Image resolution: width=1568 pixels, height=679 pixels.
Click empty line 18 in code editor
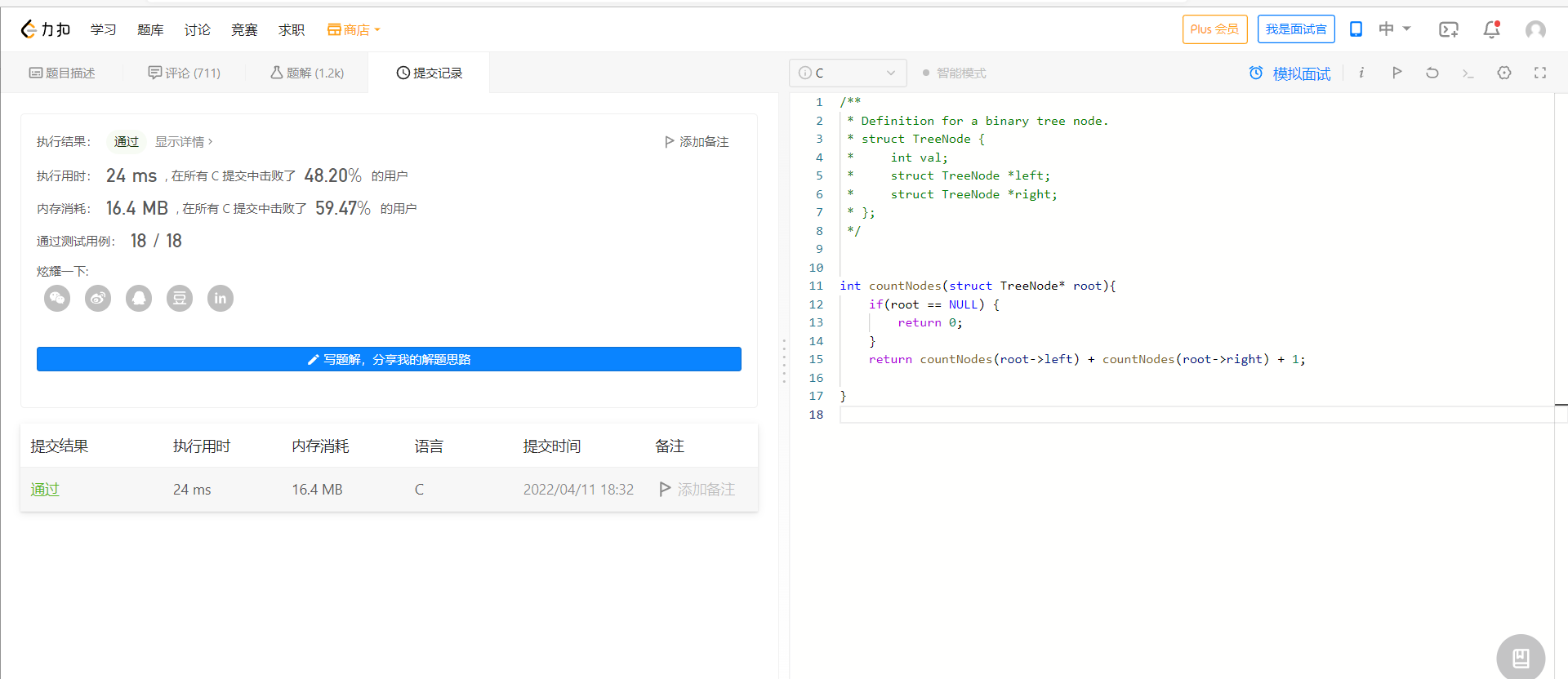coord(1143,415)
